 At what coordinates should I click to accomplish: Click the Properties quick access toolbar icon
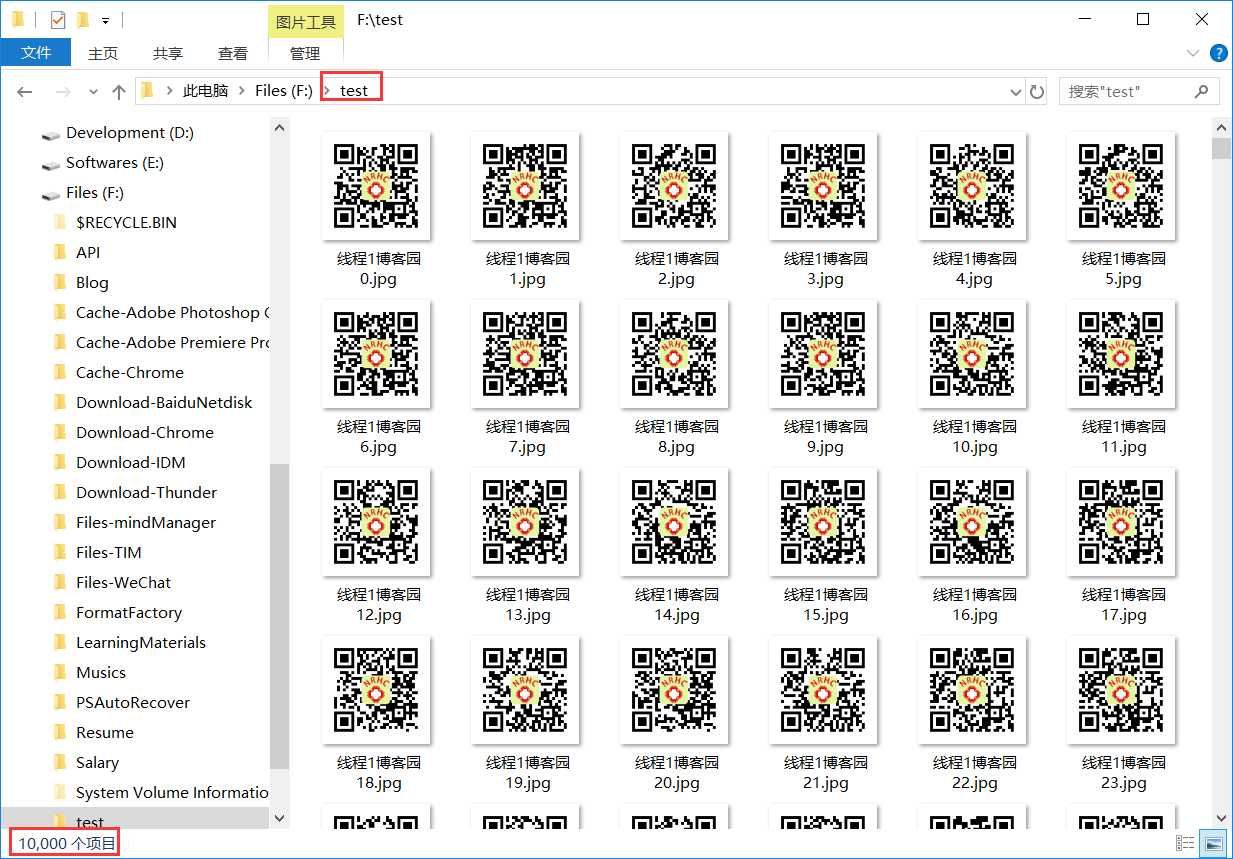(x=57, y=19)
